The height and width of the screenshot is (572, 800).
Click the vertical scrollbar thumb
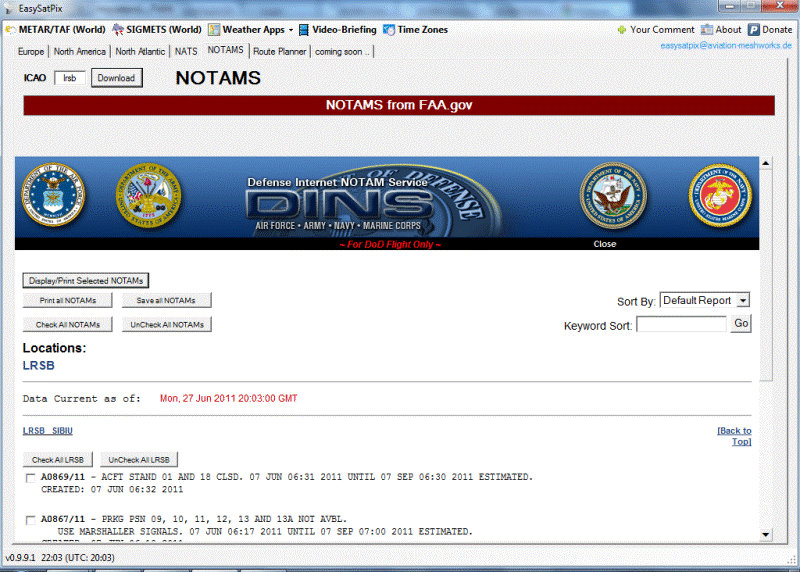[x=765, y=275]
